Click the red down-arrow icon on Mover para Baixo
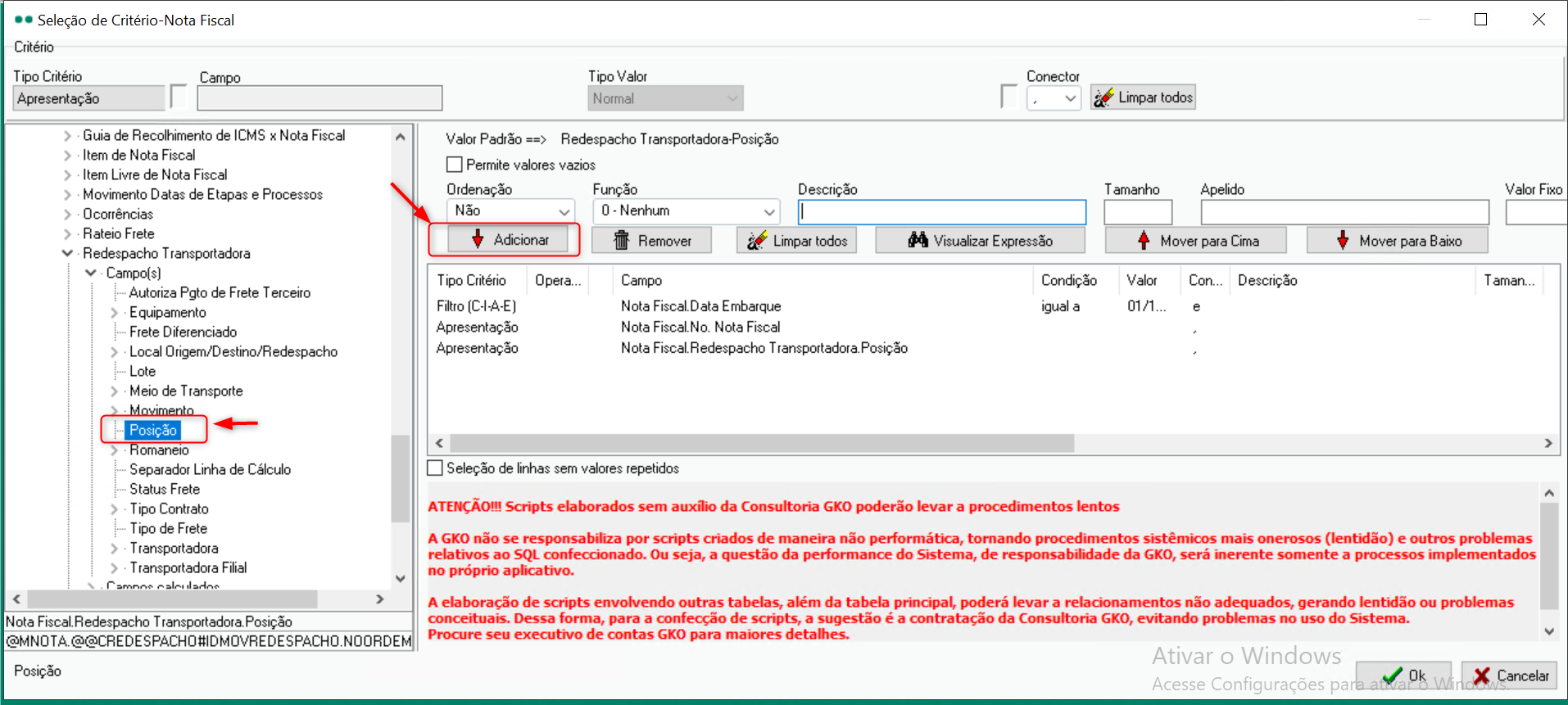This screenshot has width=1568, height=705. [x=1343, y=240]
